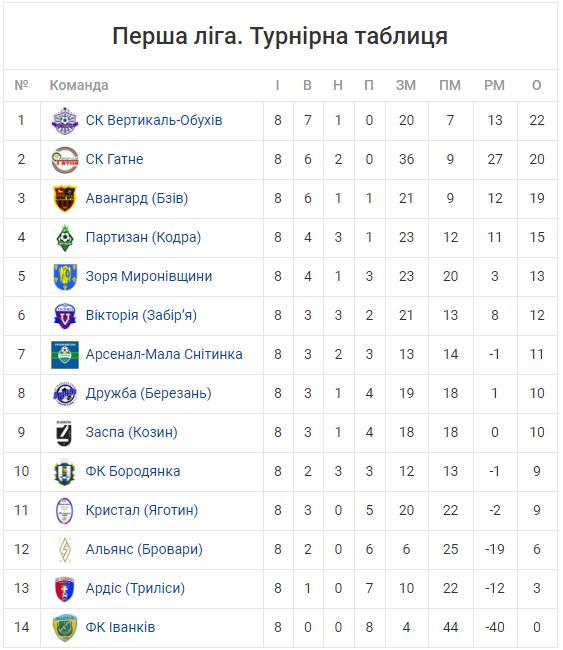Click the СК Вертикаль-Обухів team logo
This screenshot has width=563, height=650.
coord(65,121)
